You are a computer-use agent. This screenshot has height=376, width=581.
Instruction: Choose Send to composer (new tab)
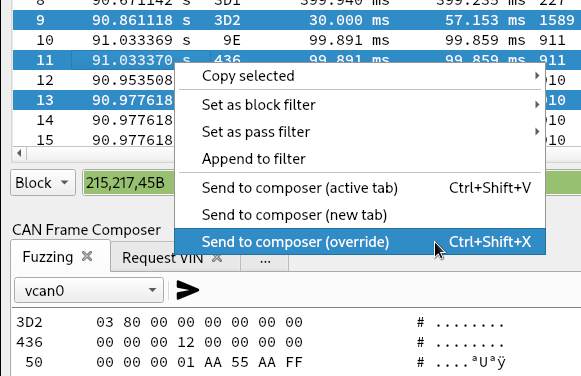360,215
